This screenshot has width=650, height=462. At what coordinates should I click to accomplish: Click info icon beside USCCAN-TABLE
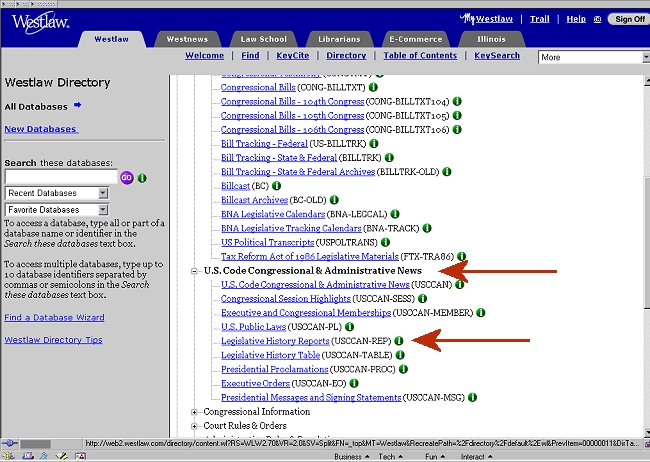point(400,355)
